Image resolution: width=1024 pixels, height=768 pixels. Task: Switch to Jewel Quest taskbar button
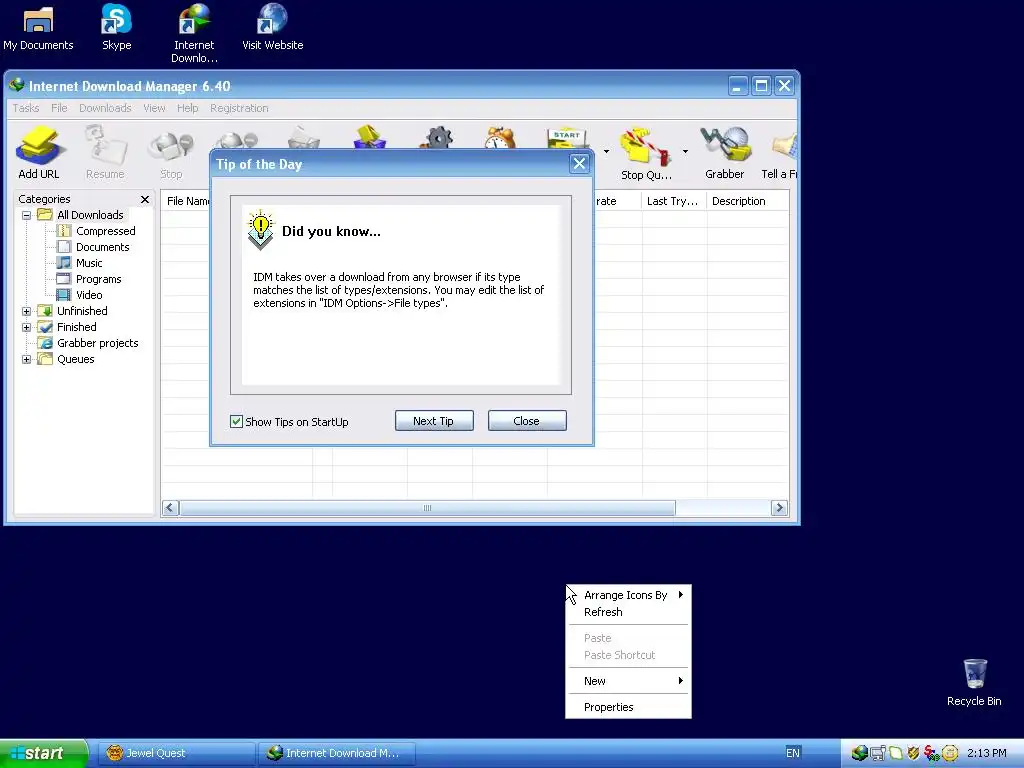coord(176,753)
